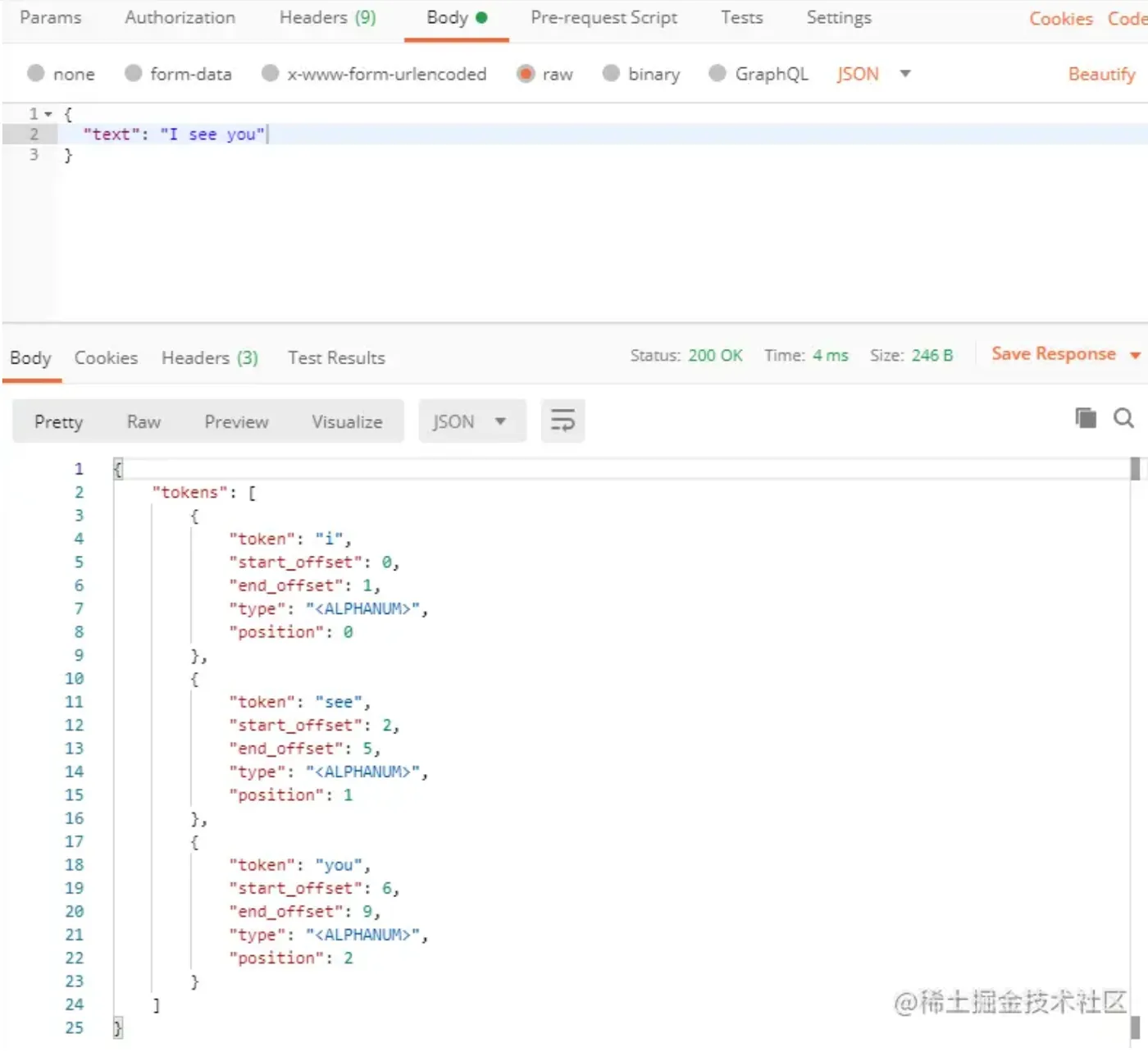
Task: Click the 200 OK status text
Action: point(715,355)
